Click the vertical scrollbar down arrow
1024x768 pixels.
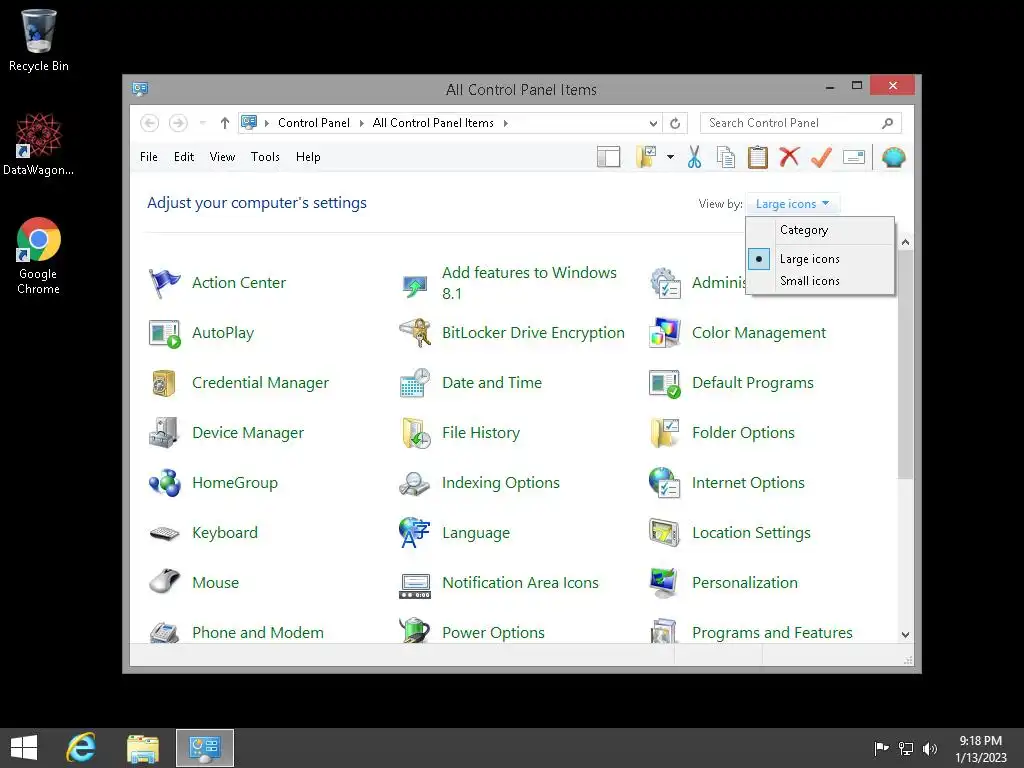coord(905,635)
